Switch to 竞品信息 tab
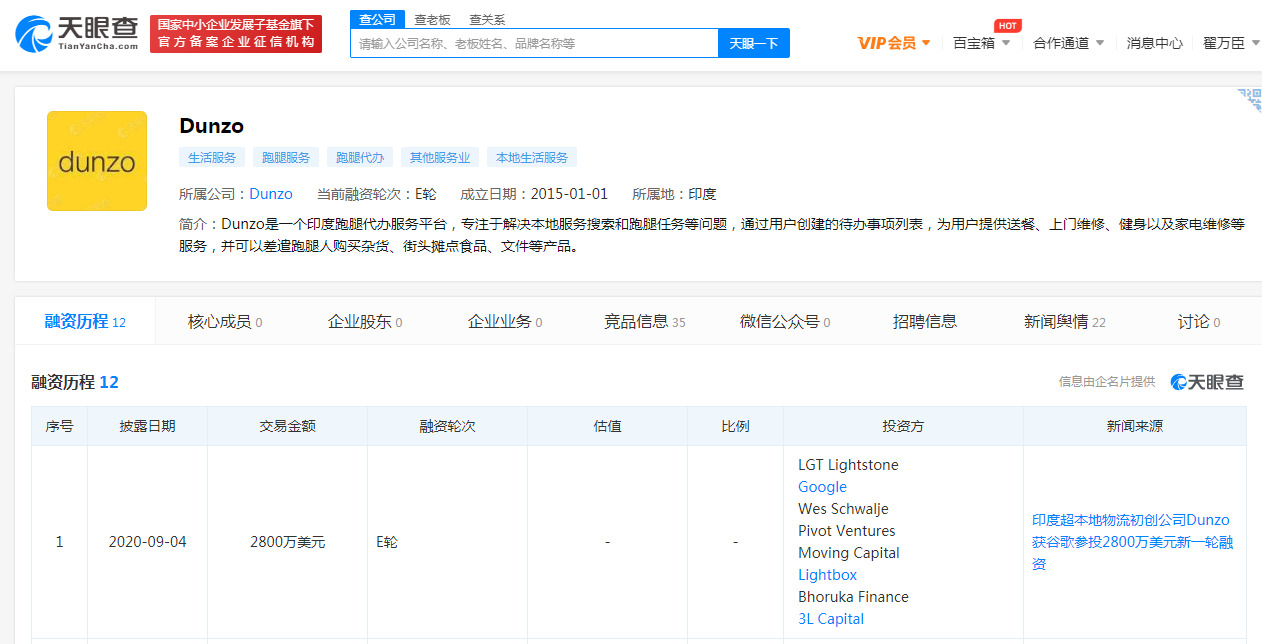Viewport: 1262px width, 644px height. click(645, 321)
